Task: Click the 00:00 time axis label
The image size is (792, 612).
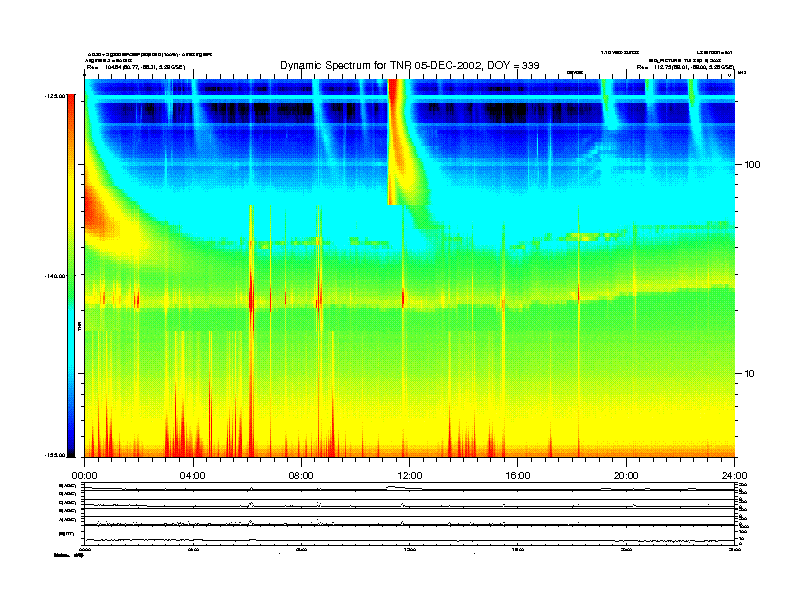Action: pos(84,476)
